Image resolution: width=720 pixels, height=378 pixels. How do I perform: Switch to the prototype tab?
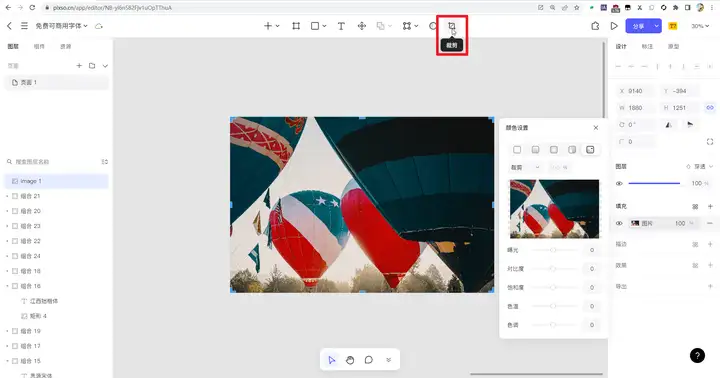pos(673,46)
